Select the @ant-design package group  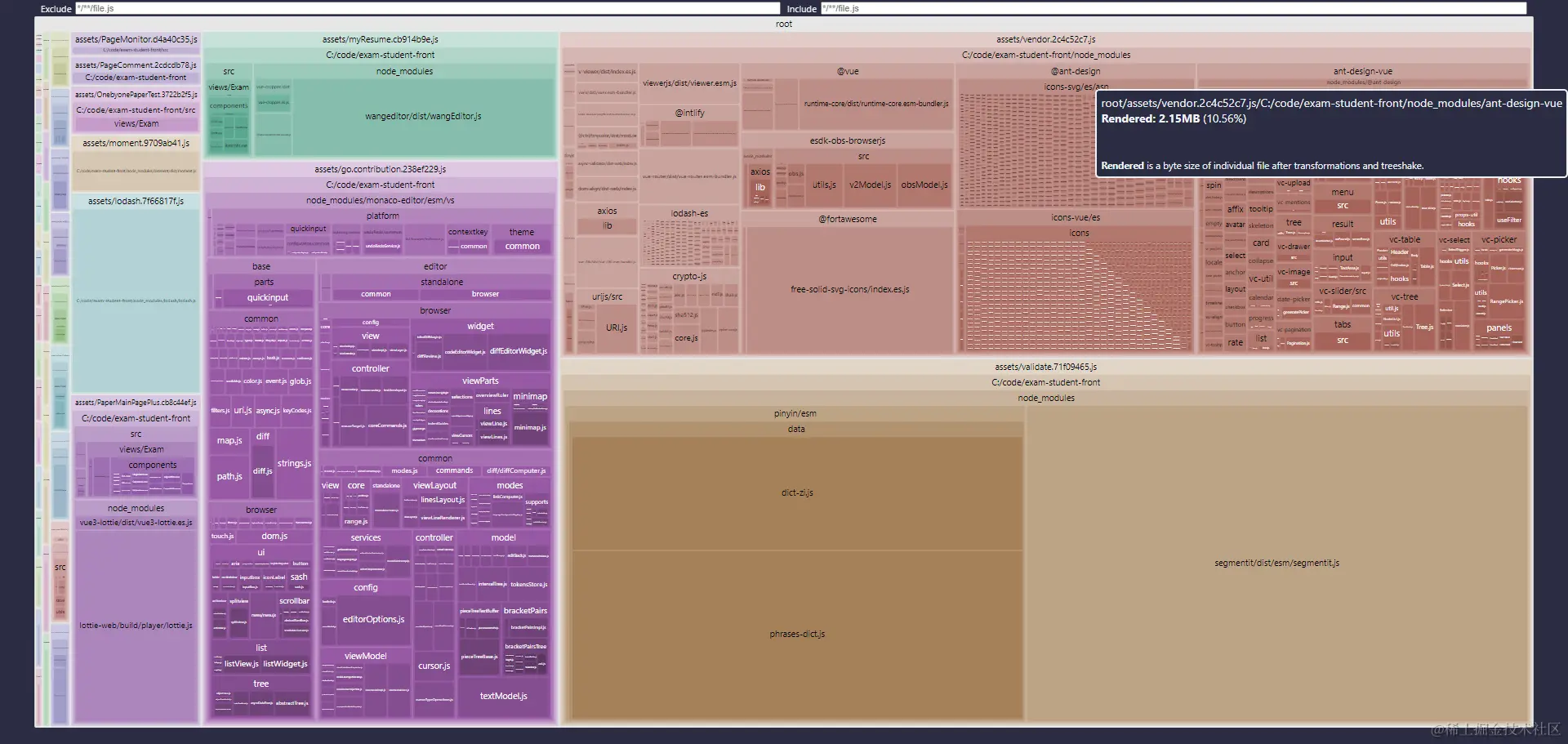pos(1075,71)
